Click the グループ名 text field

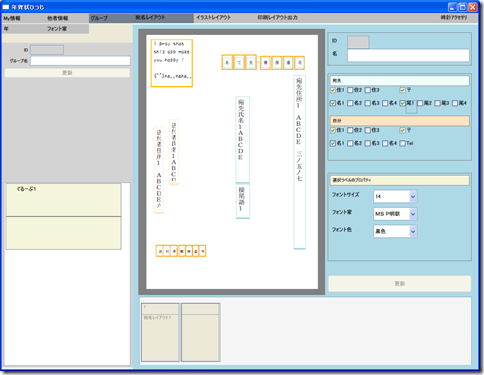tap(80, 61)
